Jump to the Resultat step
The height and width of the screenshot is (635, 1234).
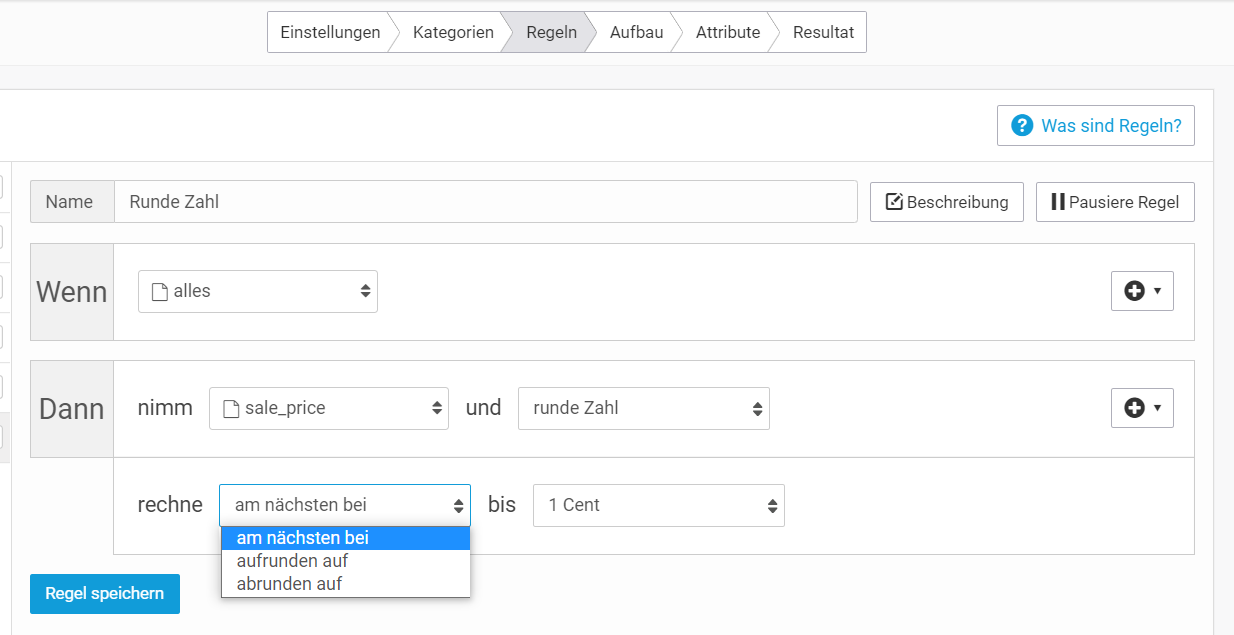pos(823,32)
